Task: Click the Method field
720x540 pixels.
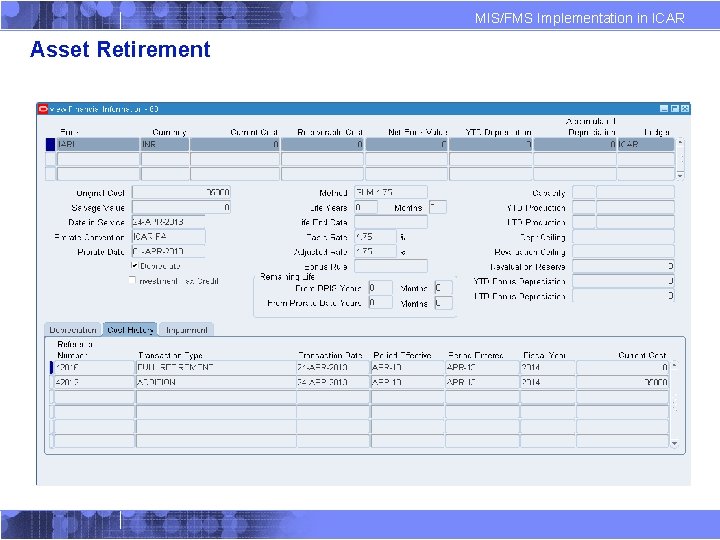Action: [x=391, y=192]
